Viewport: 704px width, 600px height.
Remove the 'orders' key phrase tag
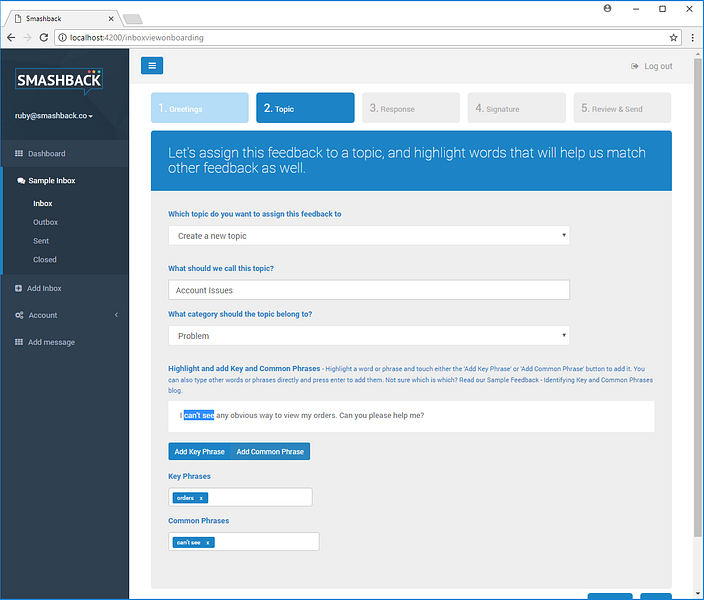point(201,498)
